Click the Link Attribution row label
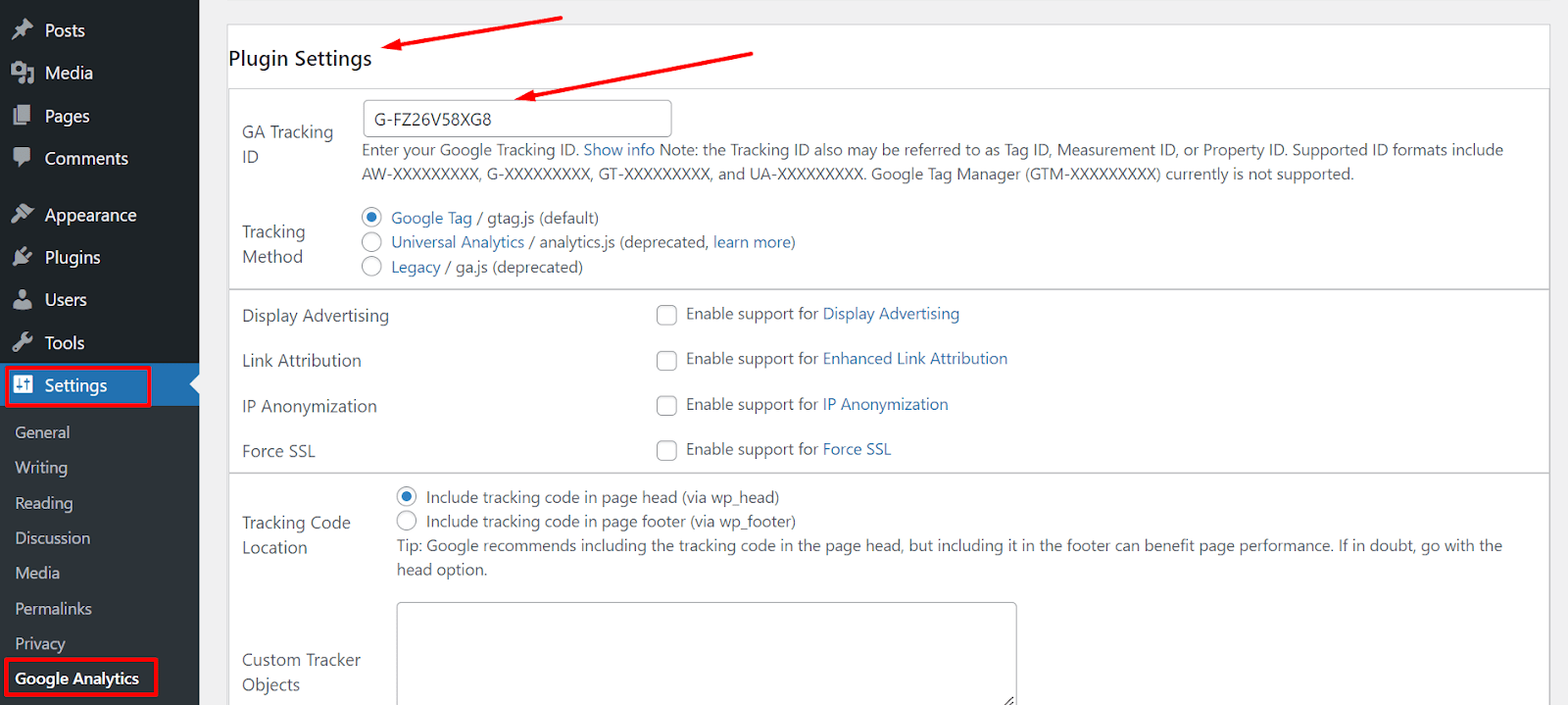This screenshot has height=705, width=1568. pos(302,361)
